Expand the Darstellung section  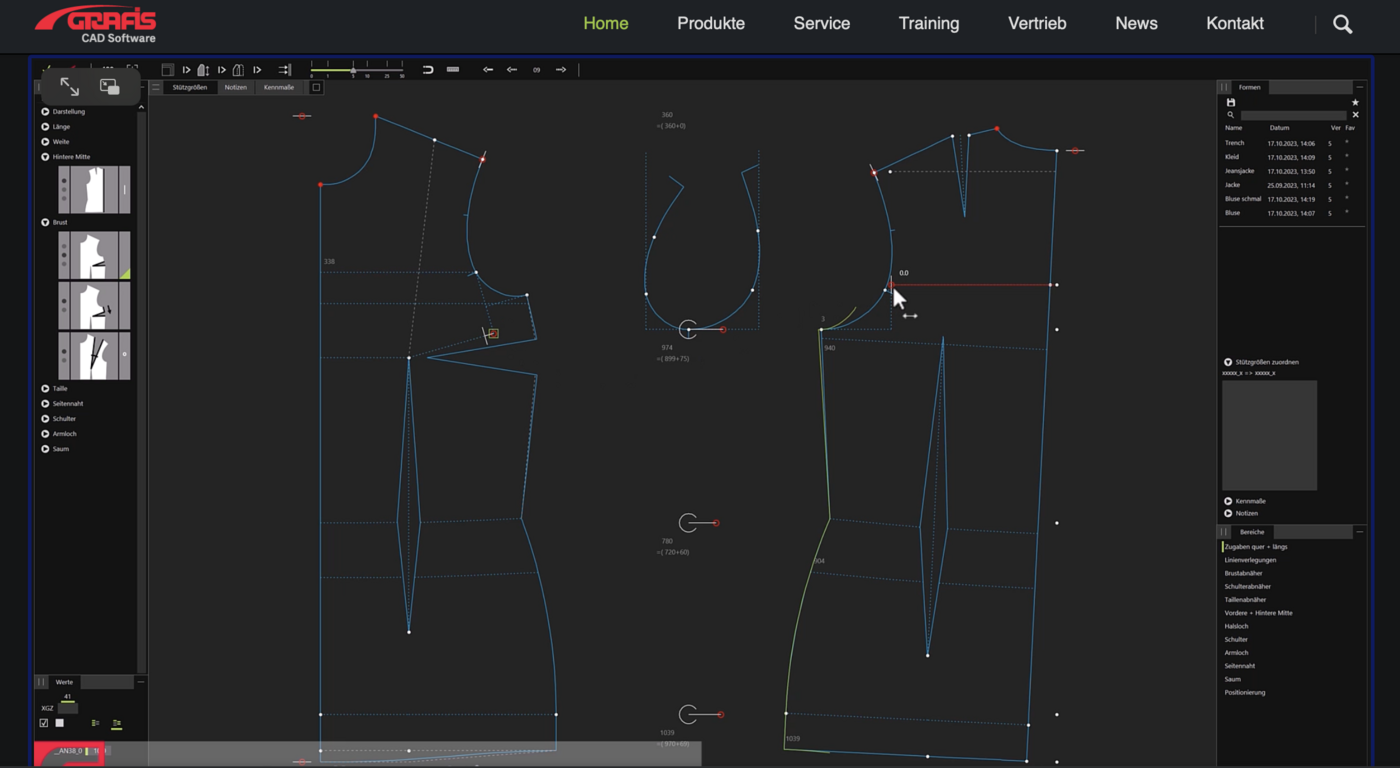(45, 112)
